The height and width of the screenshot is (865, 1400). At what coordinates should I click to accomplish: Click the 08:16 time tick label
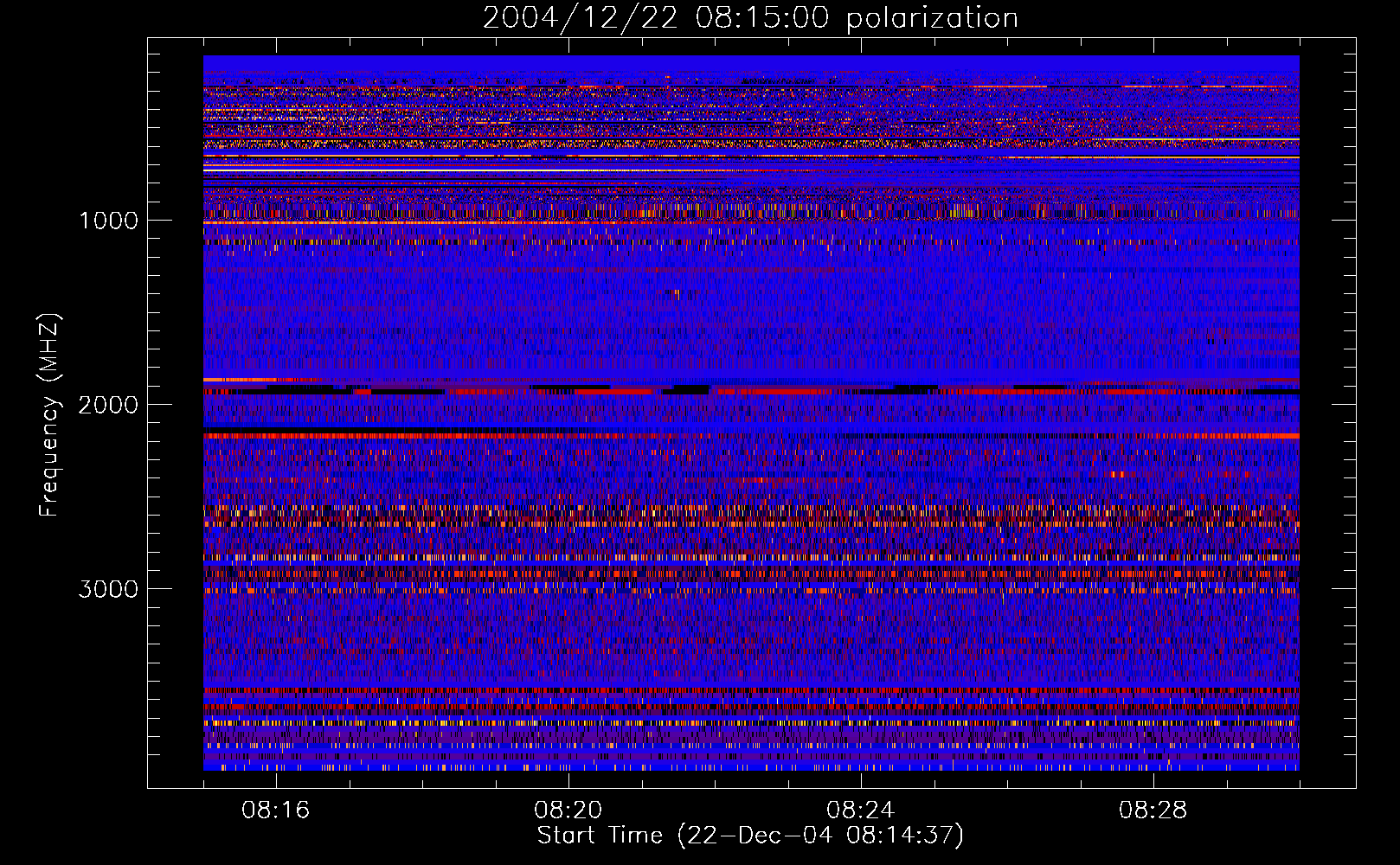coord(276,811)
